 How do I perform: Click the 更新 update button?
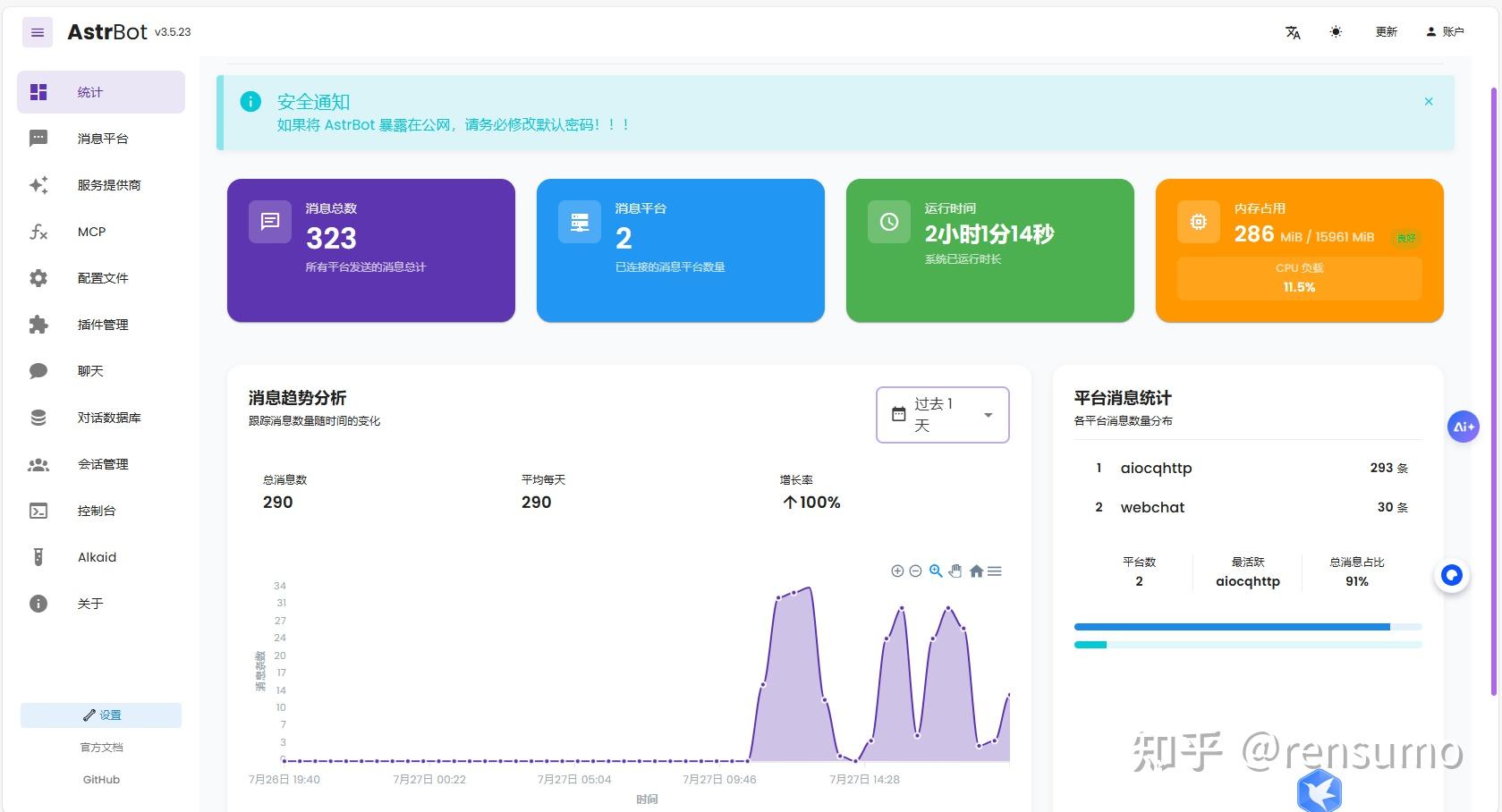[1386, 32]
